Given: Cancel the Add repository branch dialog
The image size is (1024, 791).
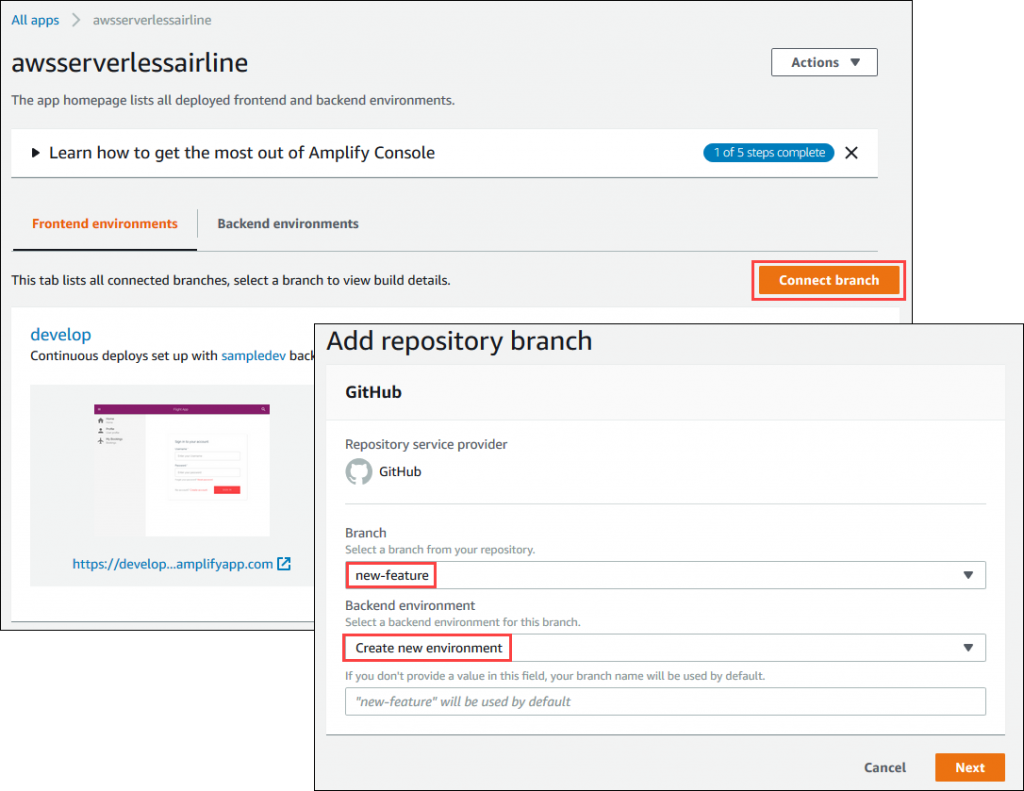Looking at the screenshot, I should (884, 767).
